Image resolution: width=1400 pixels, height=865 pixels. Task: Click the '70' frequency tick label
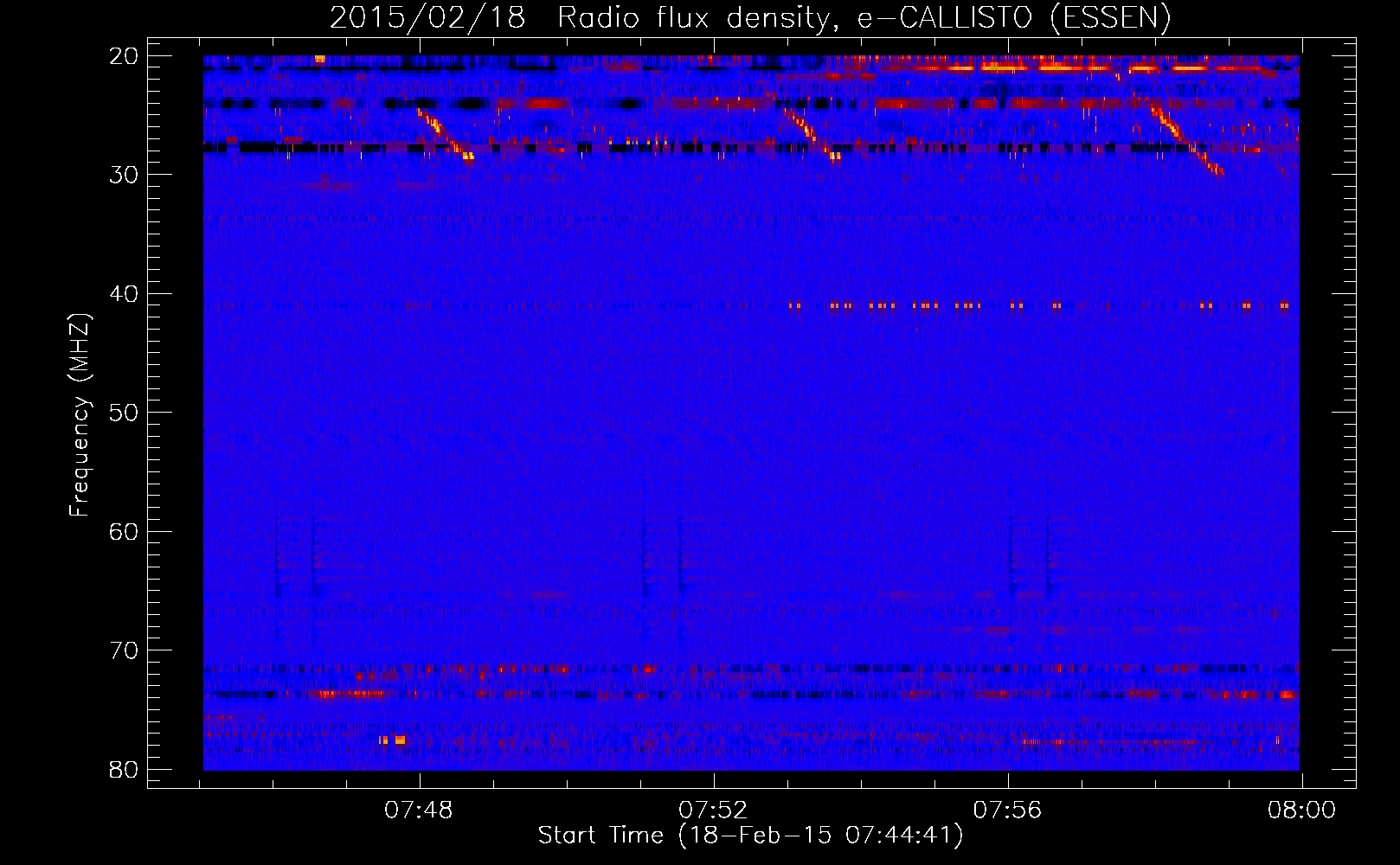point(125,650)
